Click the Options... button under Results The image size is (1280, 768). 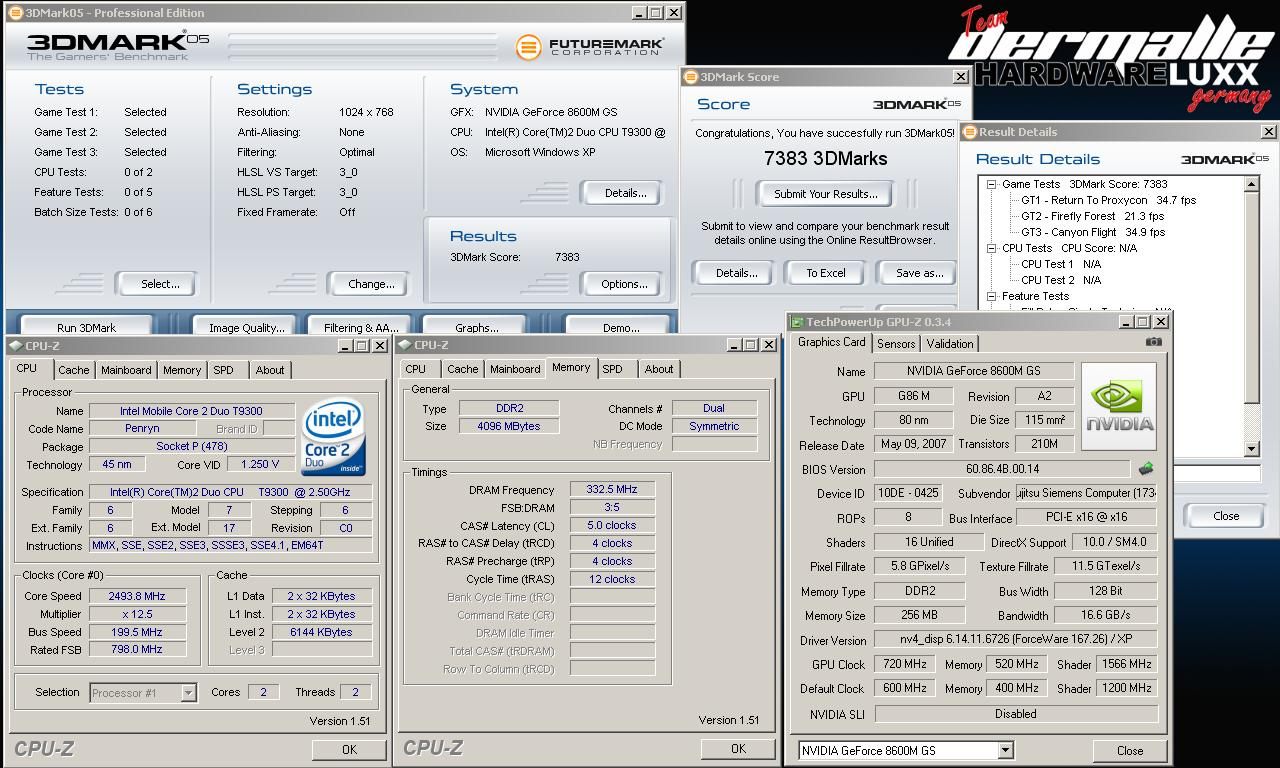point(621,284)
